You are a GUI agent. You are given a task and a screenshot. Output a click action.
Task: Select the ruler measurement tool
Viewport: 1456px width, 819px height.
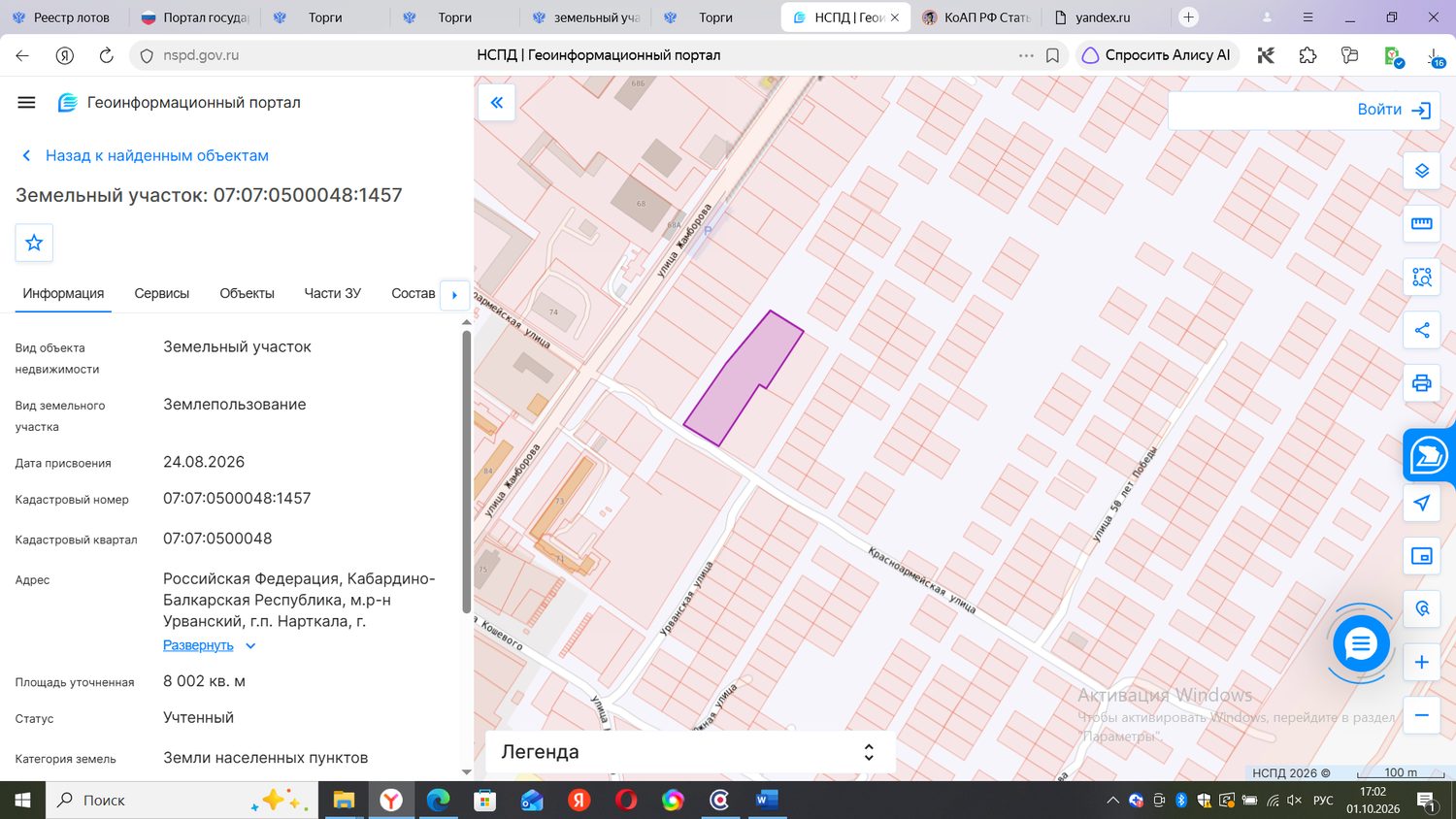[1421, 224]
